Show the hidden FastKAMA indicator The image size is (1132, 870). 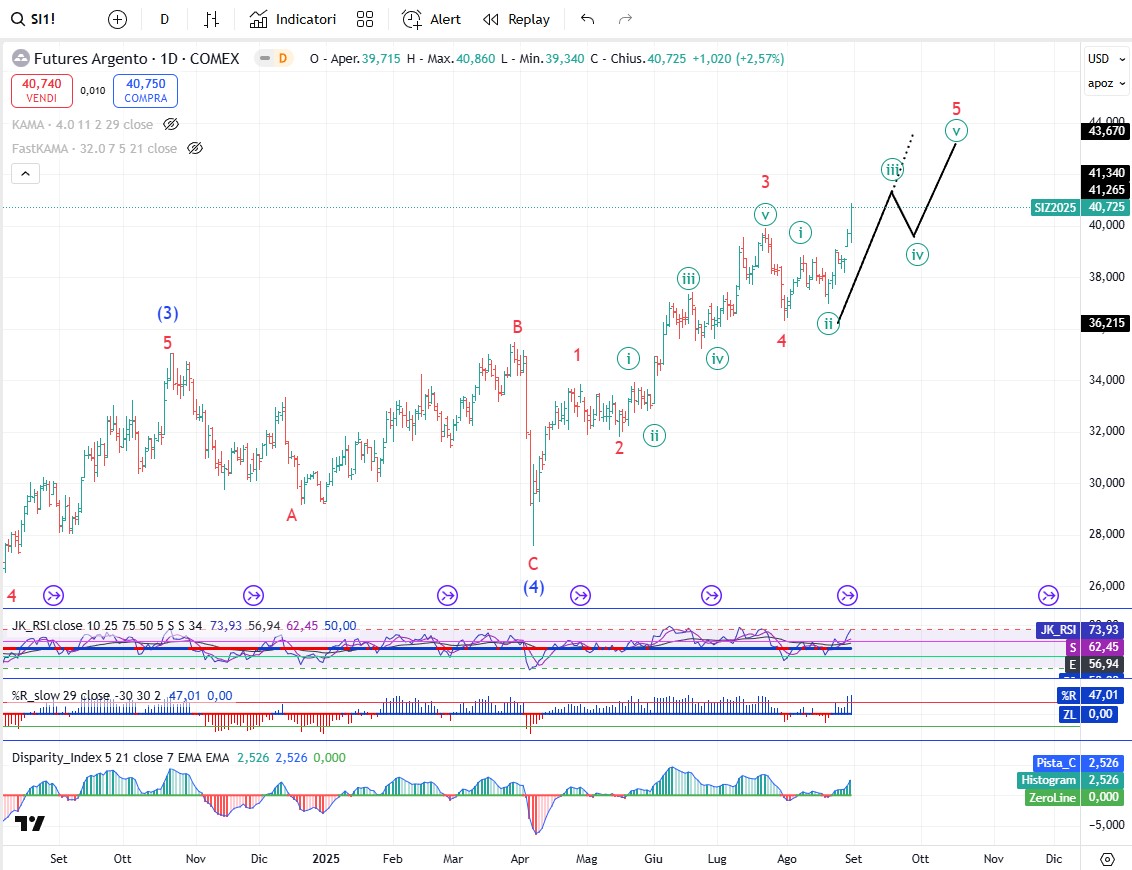click(x=195, y=148)
